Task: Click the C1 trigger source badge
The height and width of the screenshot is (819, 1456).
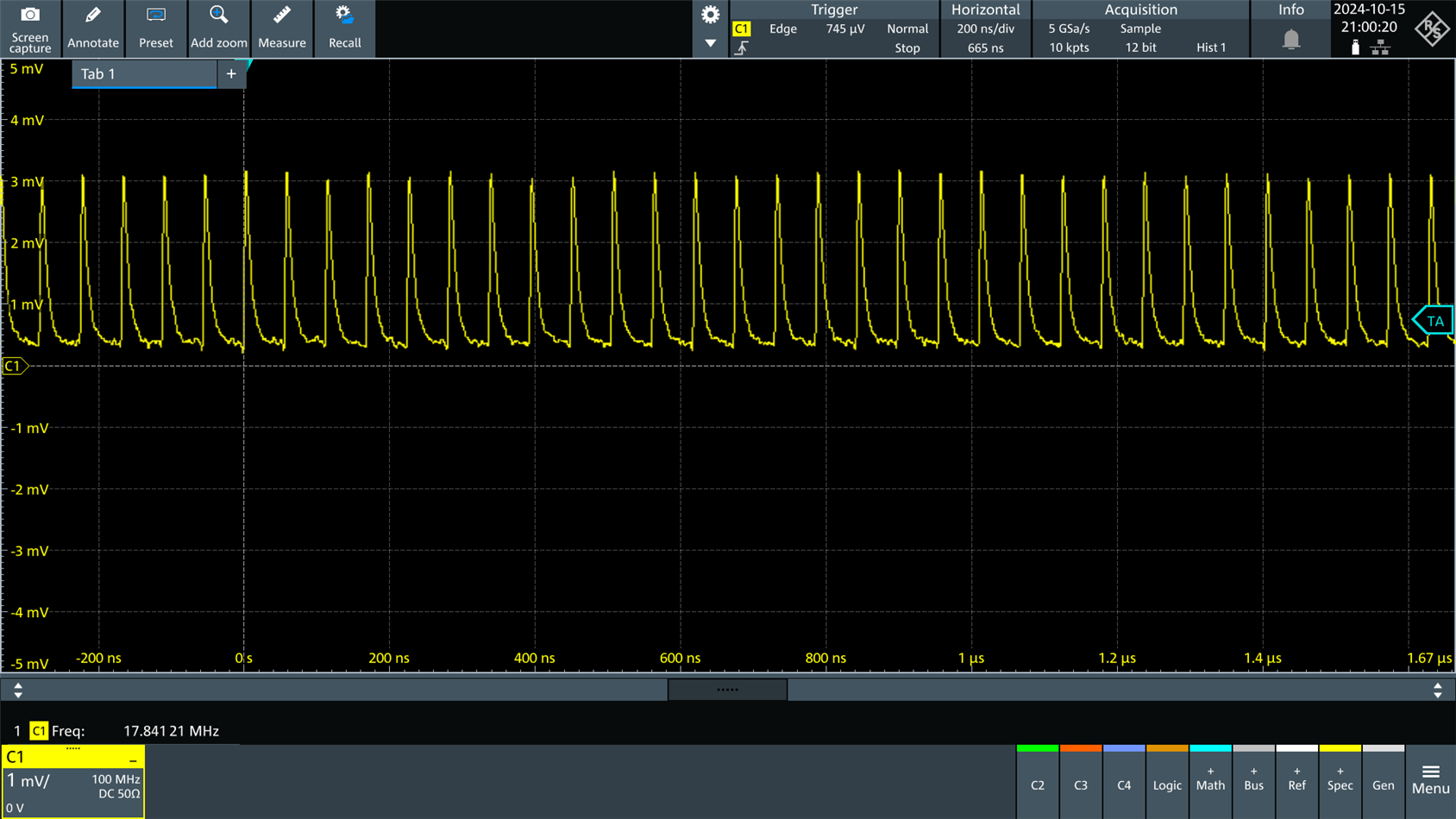Action: point(741,28)
